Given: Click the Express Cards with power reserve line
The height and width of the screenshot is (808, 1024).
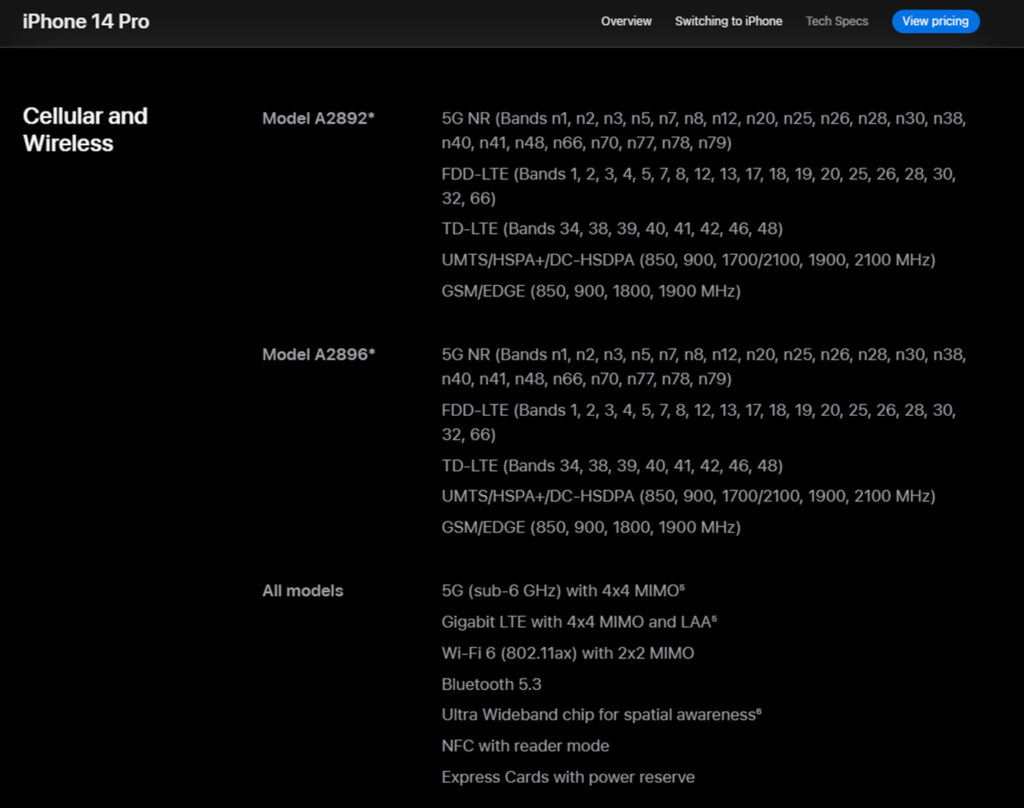Looking at the screenshot, I should [x=568, y=777].
